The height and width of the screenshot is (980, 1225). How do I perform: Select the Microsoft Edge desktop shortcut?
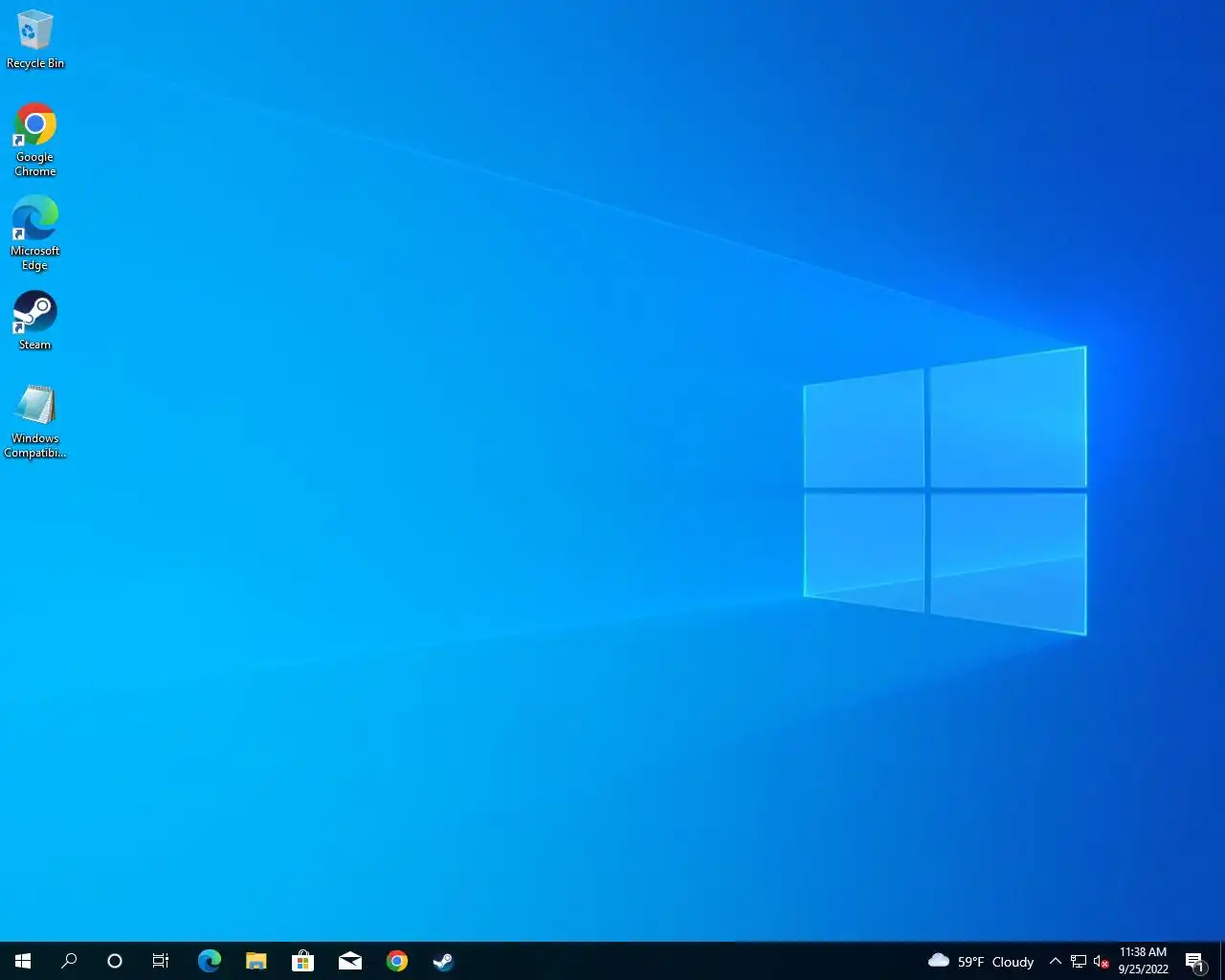[35, 233]
